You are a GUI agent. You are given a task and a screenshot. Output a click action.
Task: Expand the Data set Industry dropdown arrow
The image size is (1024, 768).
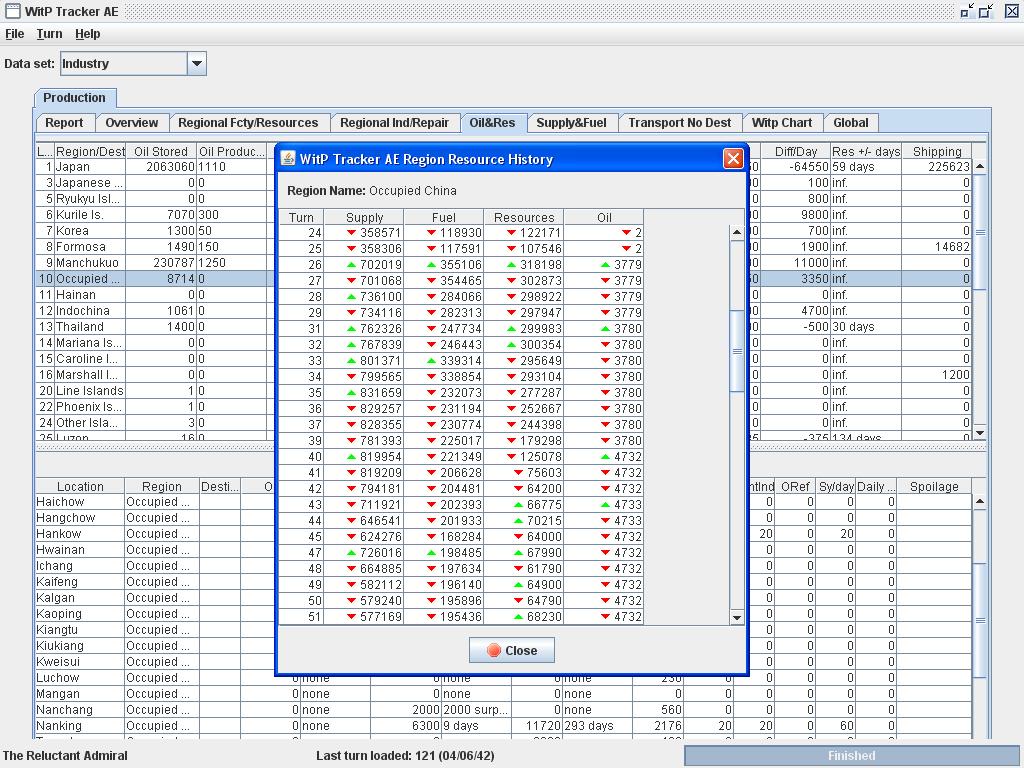tap(197, 63)
